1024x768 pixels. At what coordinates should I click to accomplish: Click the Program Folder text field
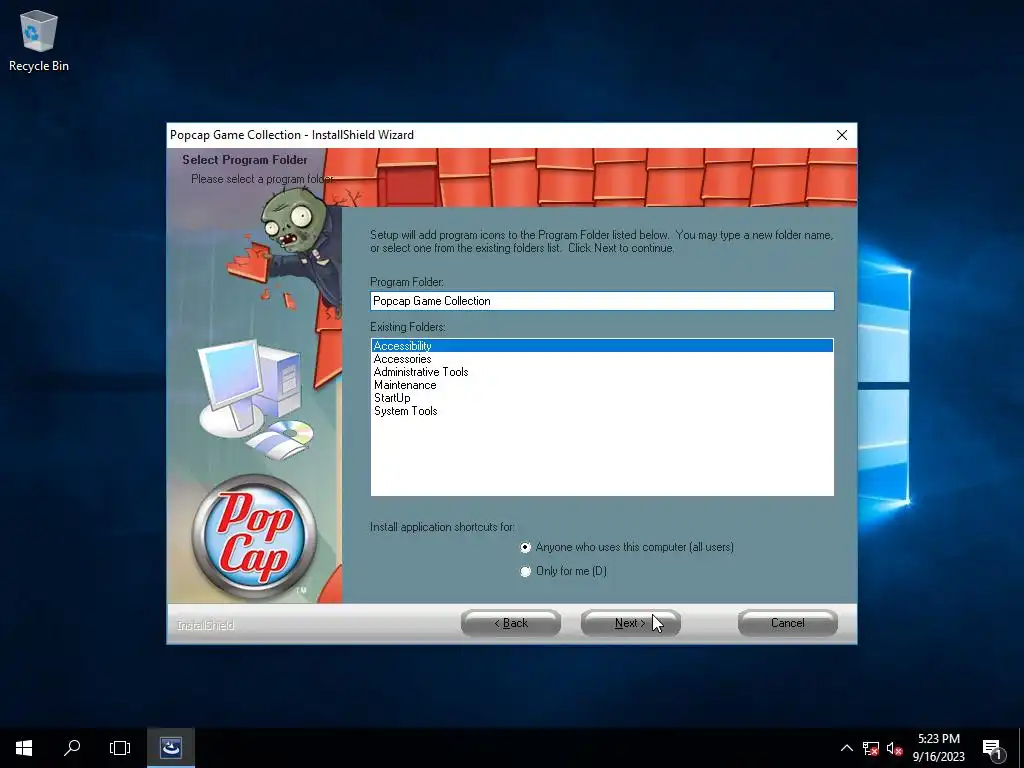tap(602, 301)
